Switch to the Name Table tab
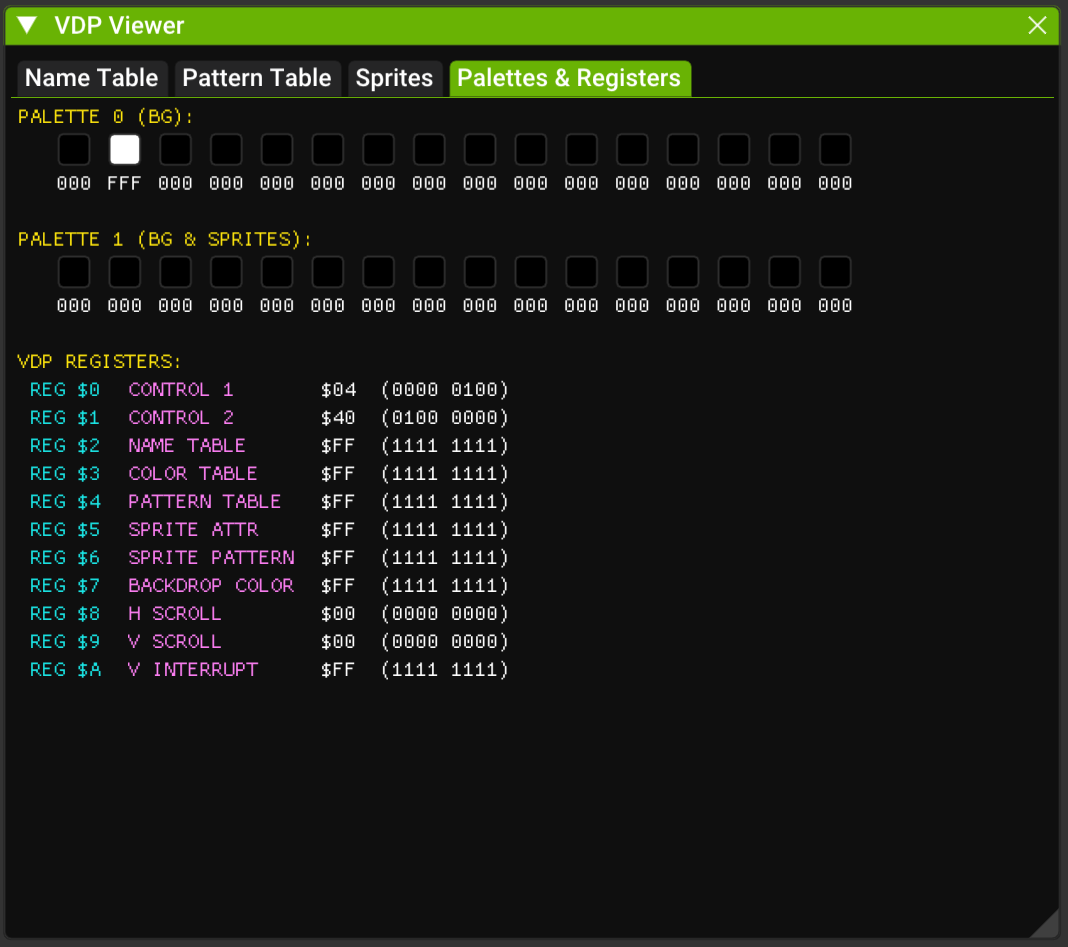This screenshot has width=1068, height=947. click(x=92, y=78)
